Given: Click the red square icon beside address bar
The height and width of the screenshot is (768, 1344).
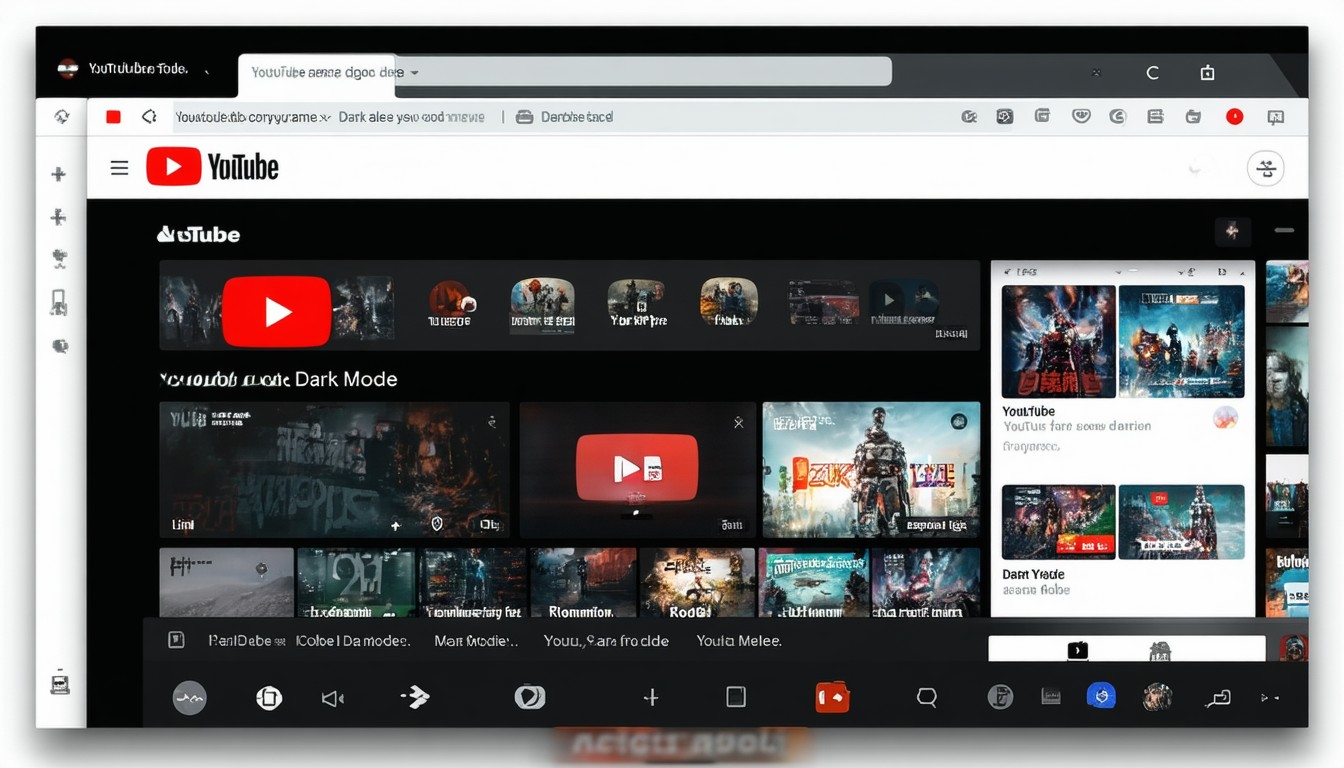Looking at the screenshot, I should coord(113,117).
